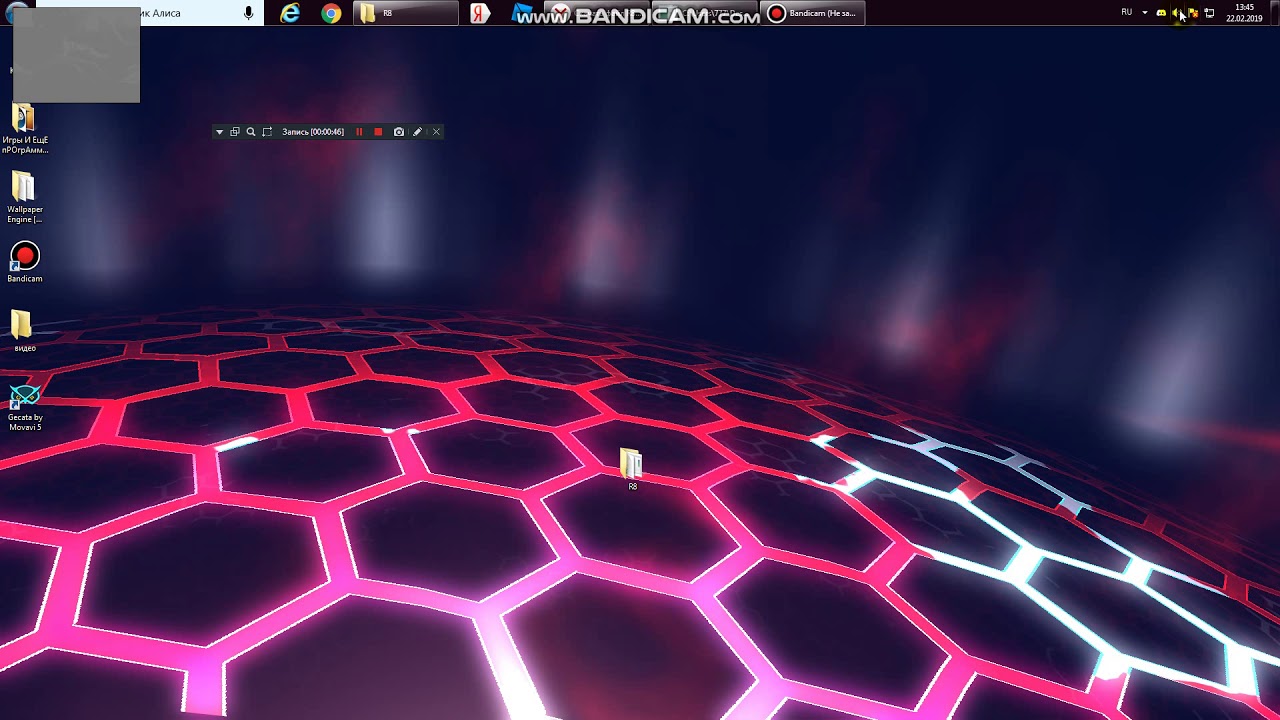Viewport: 1280px width, 720px height.
Task: Click the magnifier search icon in Bandicam bar
Action: tap(251, 132)
